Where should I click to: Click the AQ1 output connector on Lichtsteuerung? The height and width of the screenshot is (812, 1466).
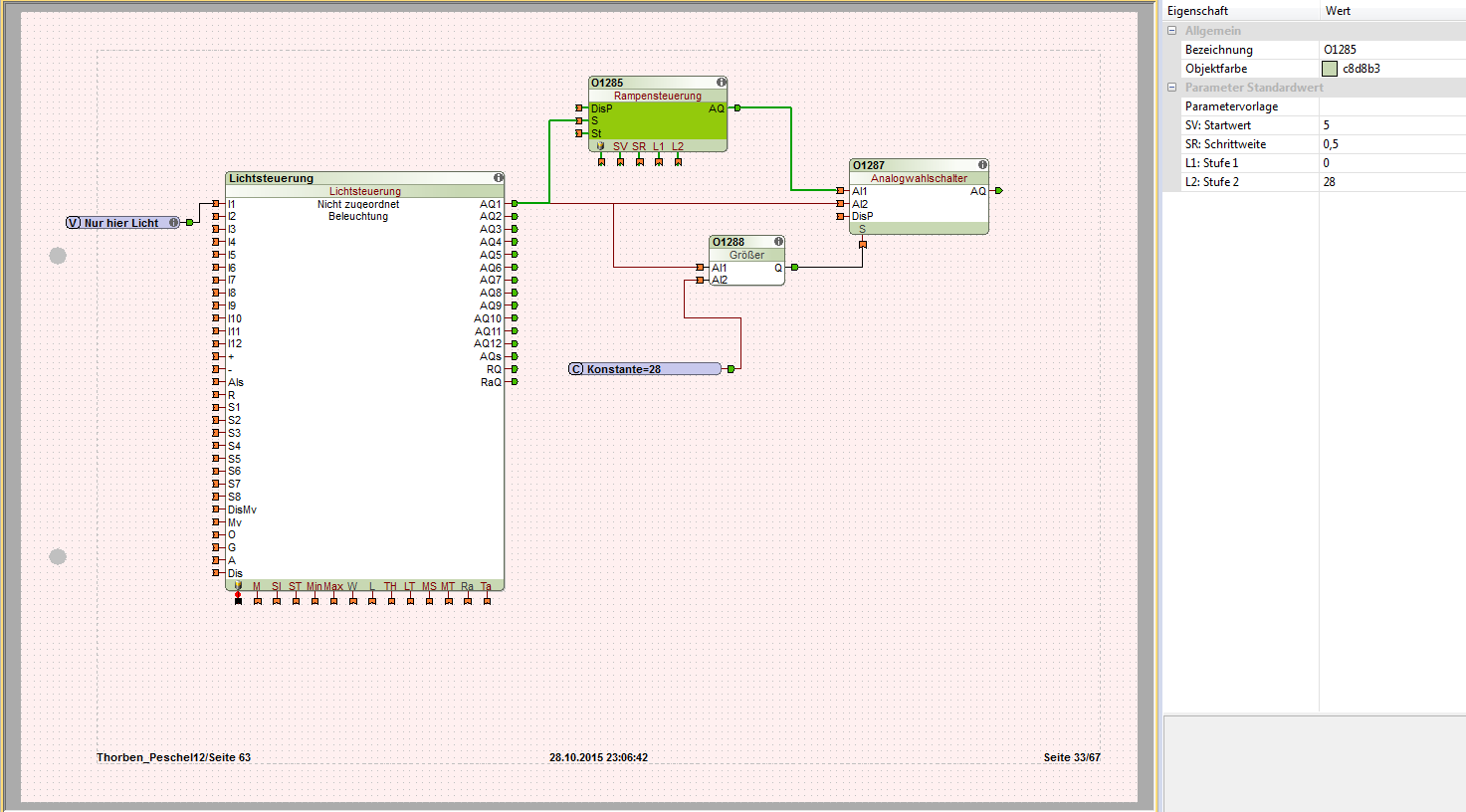pos(515,204)
